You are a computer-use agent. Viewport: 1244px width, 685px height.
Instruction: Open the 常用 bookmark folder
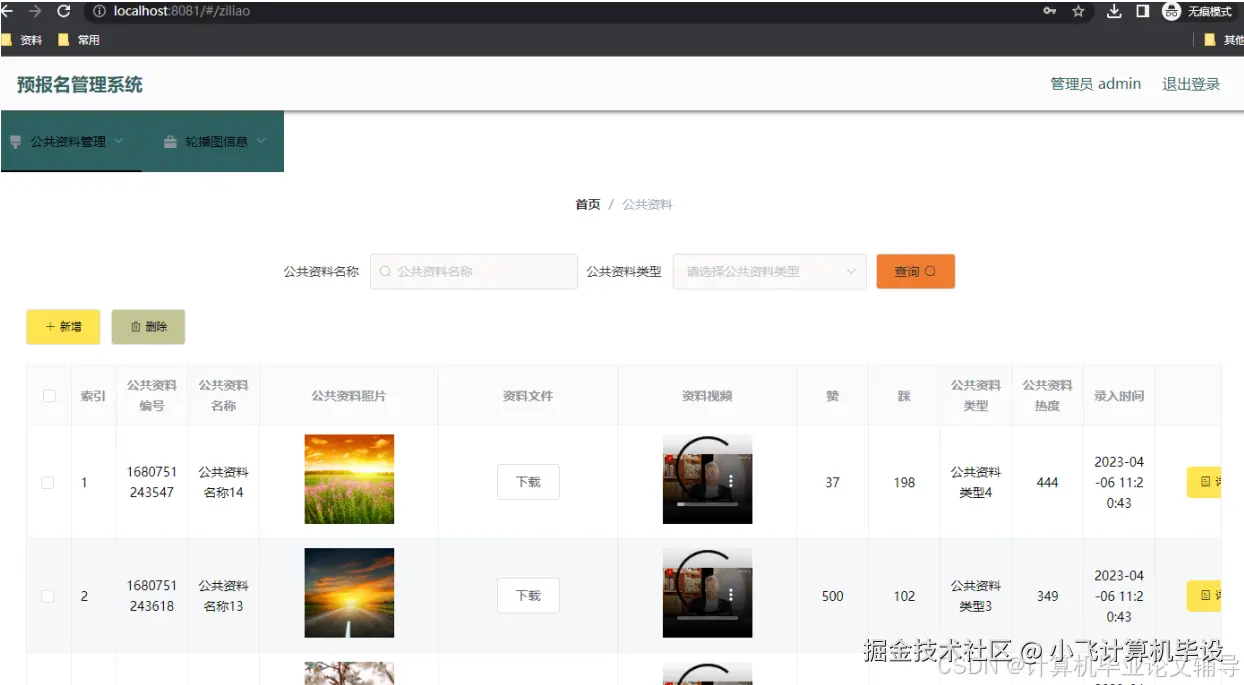click(79, 40)
